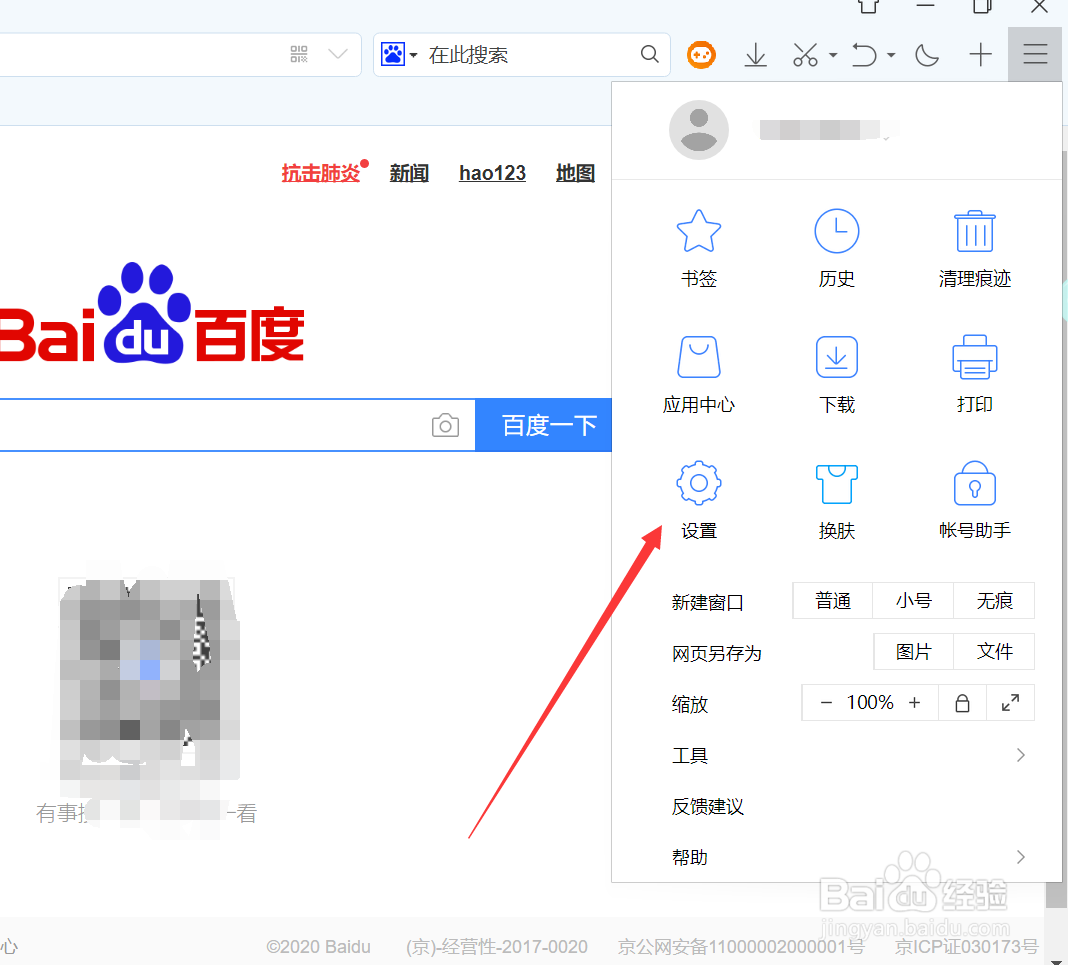The image size is (1068, 965).
Task: Launch the screenshot scissors tool
Action: [x=805, y=55]
